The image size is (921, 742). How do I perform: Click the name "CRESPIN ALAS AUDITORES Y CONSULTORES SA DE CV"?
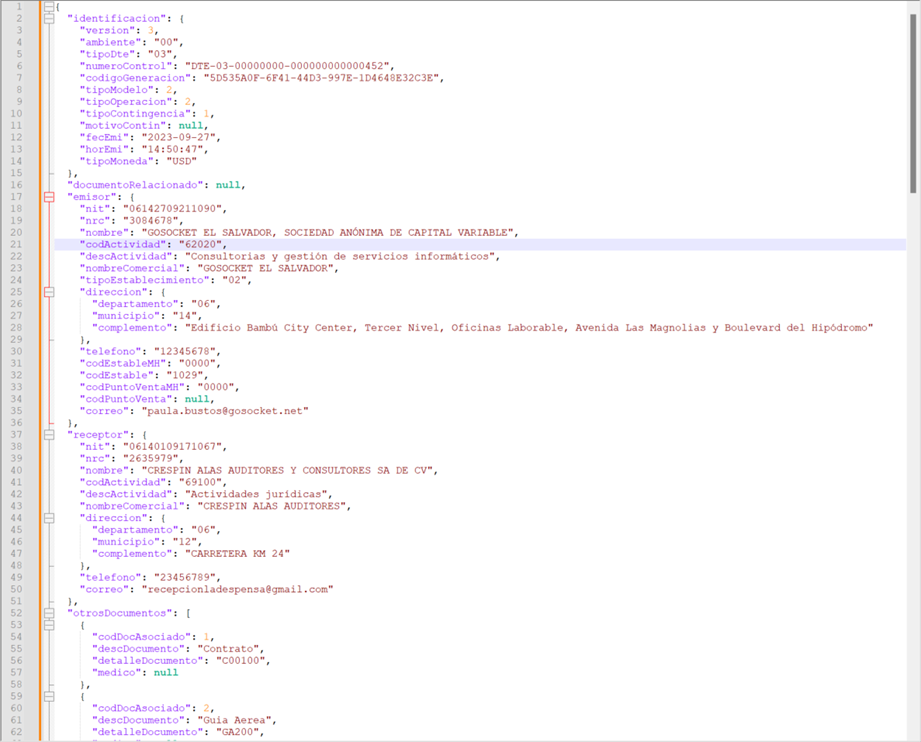tap(287, 471)
